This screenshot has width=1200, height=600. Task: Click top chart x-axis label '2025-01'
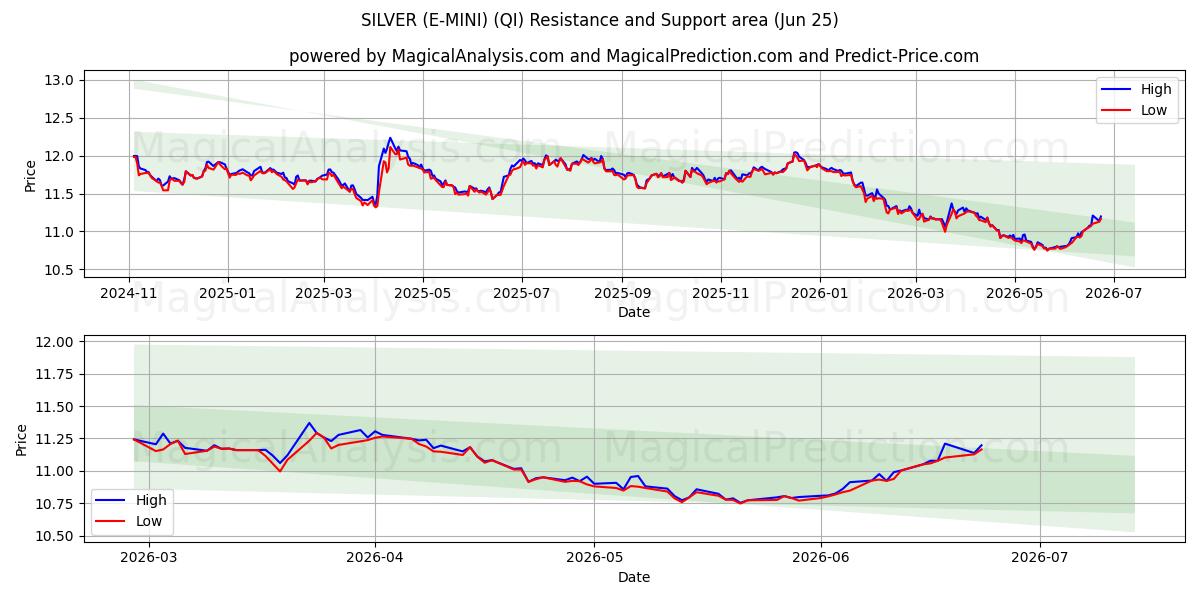228,293
